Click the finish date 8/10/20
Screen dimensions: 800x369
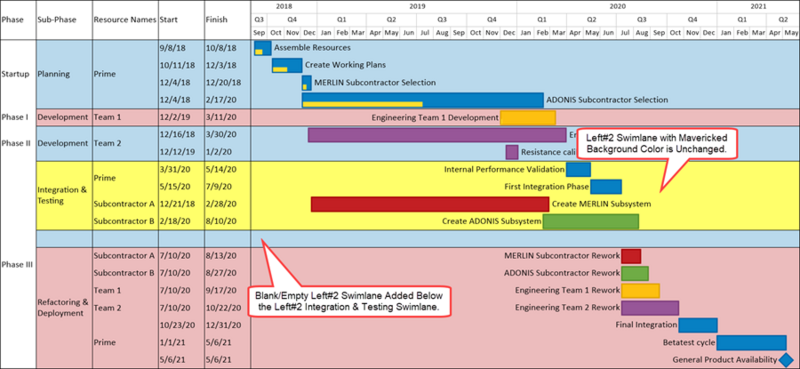click(x=221, y=222)
